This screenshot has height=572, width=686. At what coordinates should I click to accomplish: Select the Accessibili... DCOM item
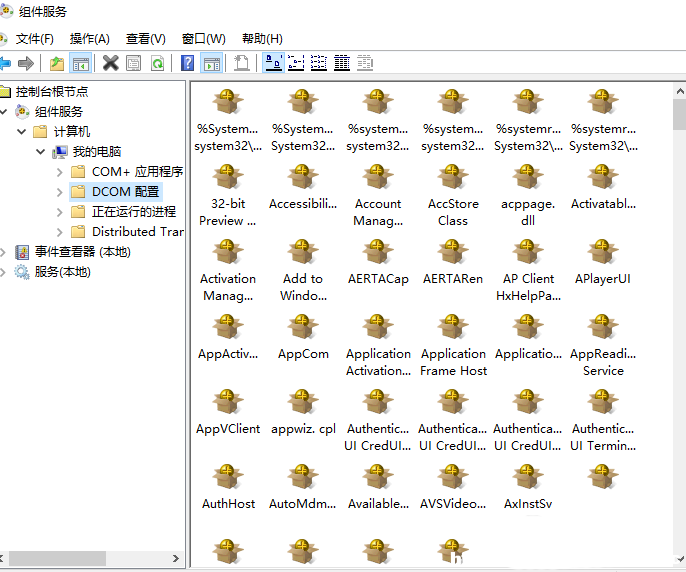(303, 187)
